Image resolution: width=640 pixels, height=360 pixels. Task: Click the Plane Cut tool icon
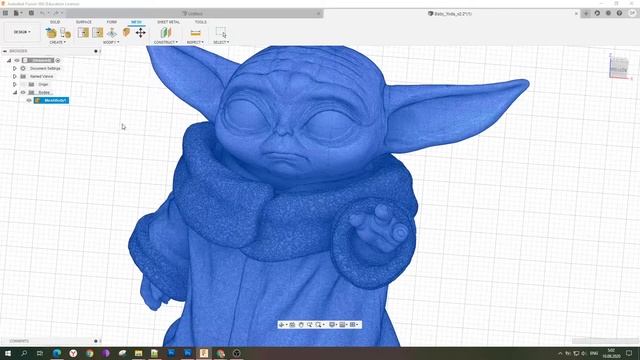(112, 33)
